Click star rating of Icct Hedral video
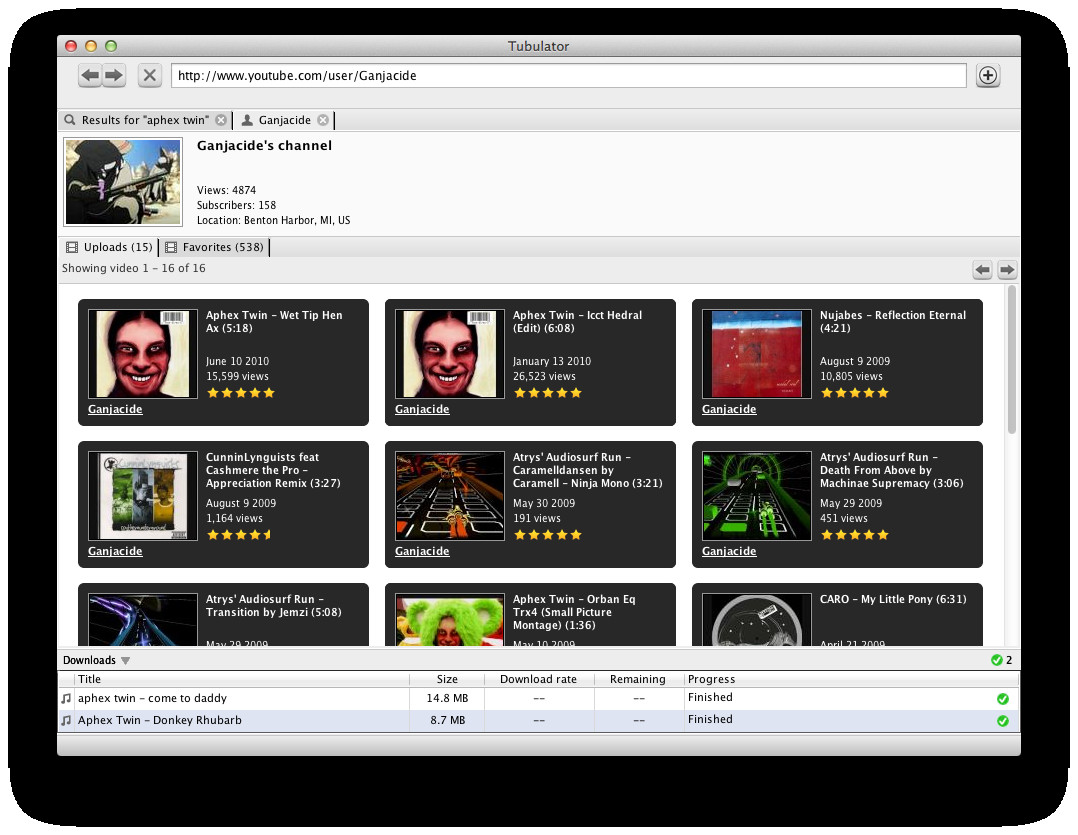This screenshot has width=1078, height=835. (x=548, y=393)
